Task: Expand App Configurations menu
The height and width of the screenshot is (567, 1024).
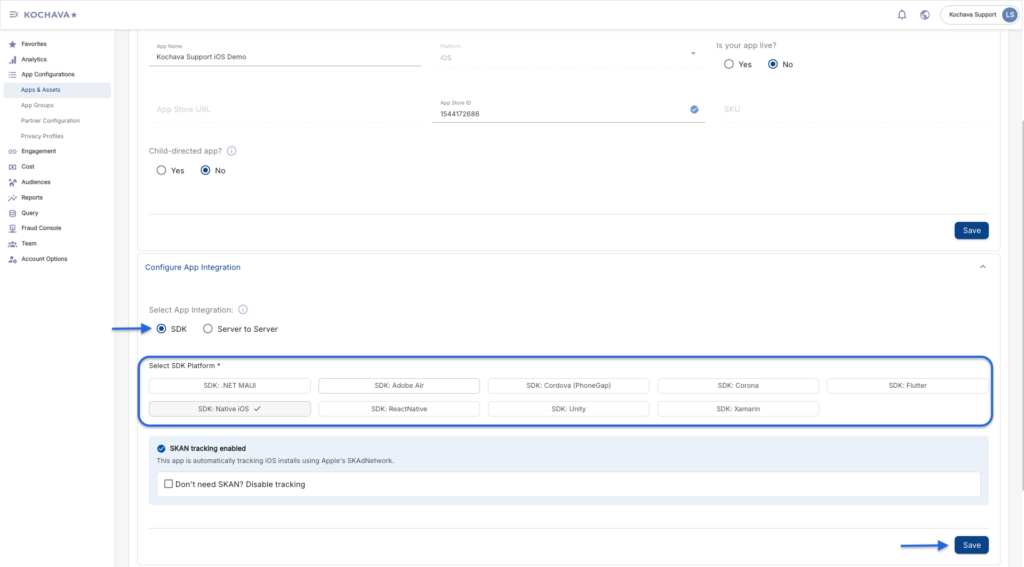Action: click(48, 74)
